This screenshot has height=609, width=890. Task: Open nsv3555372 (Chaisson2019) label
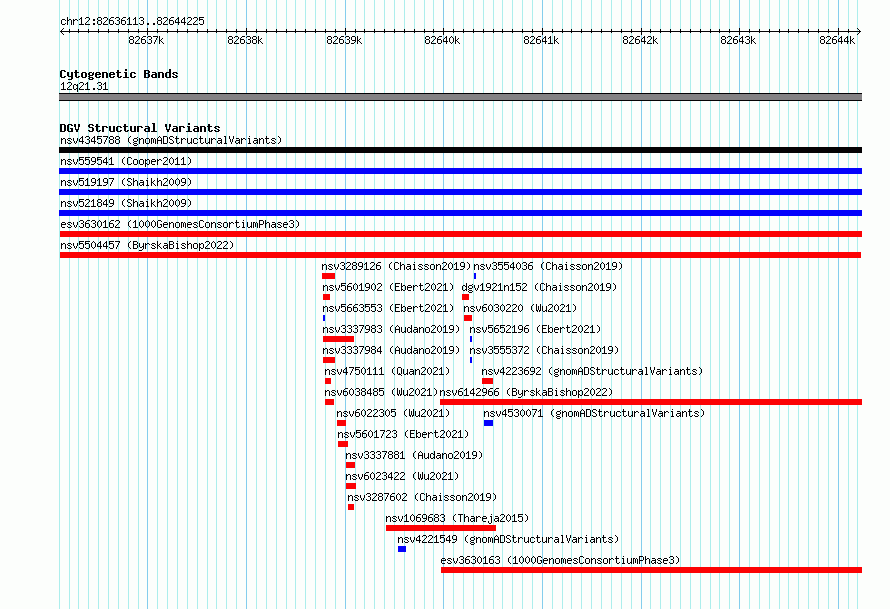coord(544,350)
